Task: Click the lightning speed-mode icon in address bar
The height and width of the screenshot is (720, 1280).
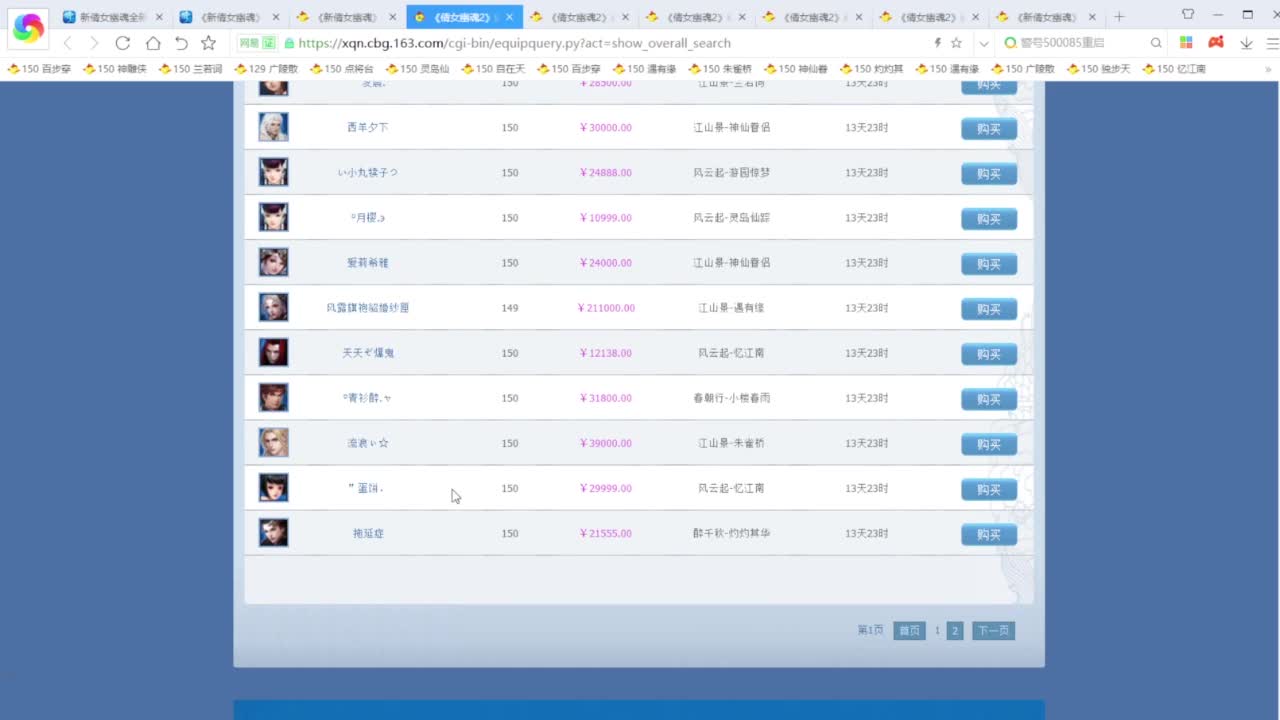Action: coord(937,43)
